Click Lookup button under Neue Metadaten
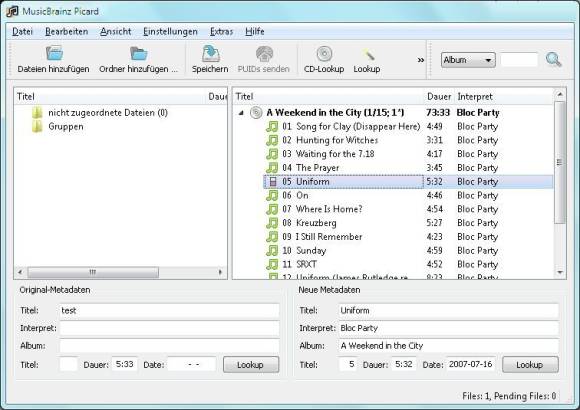The height and width of the screenshot is (410, 580). click(x=530, y=365)
